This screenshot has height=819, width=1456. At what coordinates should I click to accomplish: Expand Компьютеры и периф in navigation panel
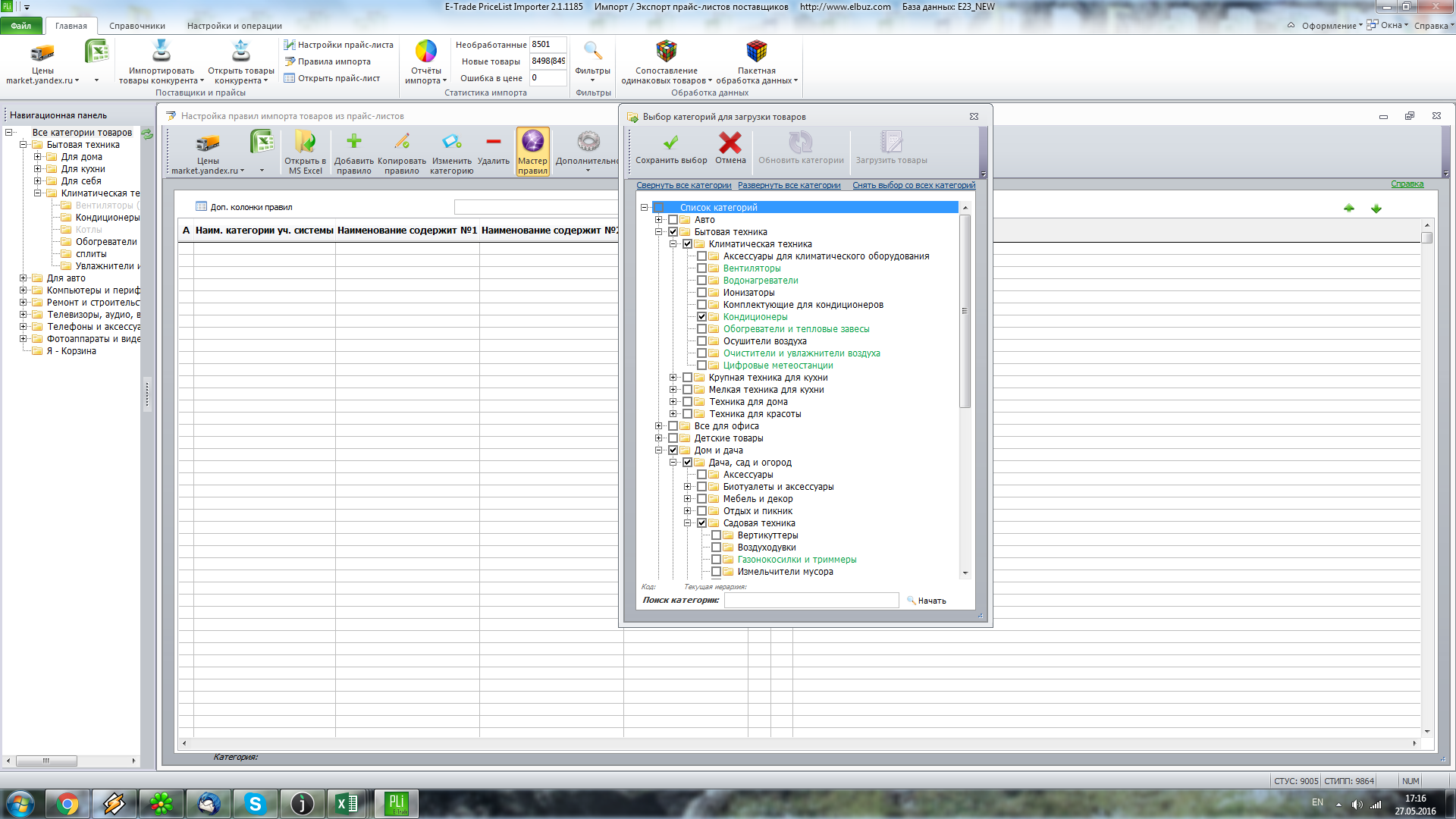pos(23,290)
